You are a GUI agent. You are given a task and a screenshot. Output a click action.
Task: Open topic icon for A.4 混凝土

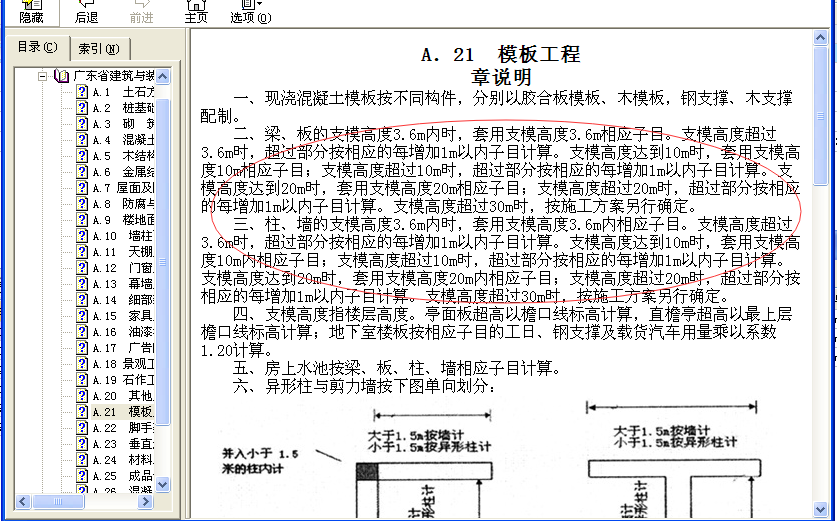click(x=82, y=140)
